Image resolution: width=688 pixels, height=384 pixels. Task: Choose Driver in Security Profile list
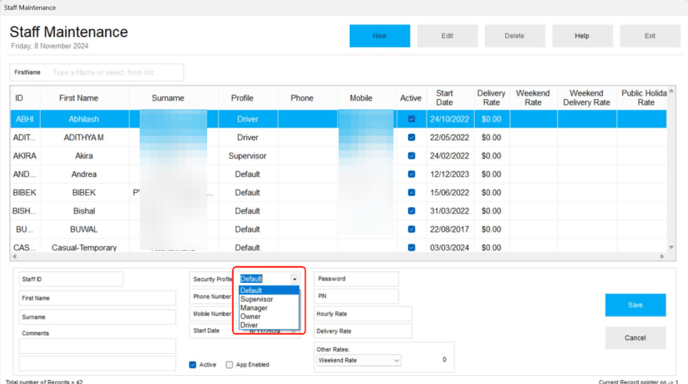click(269, 325)
